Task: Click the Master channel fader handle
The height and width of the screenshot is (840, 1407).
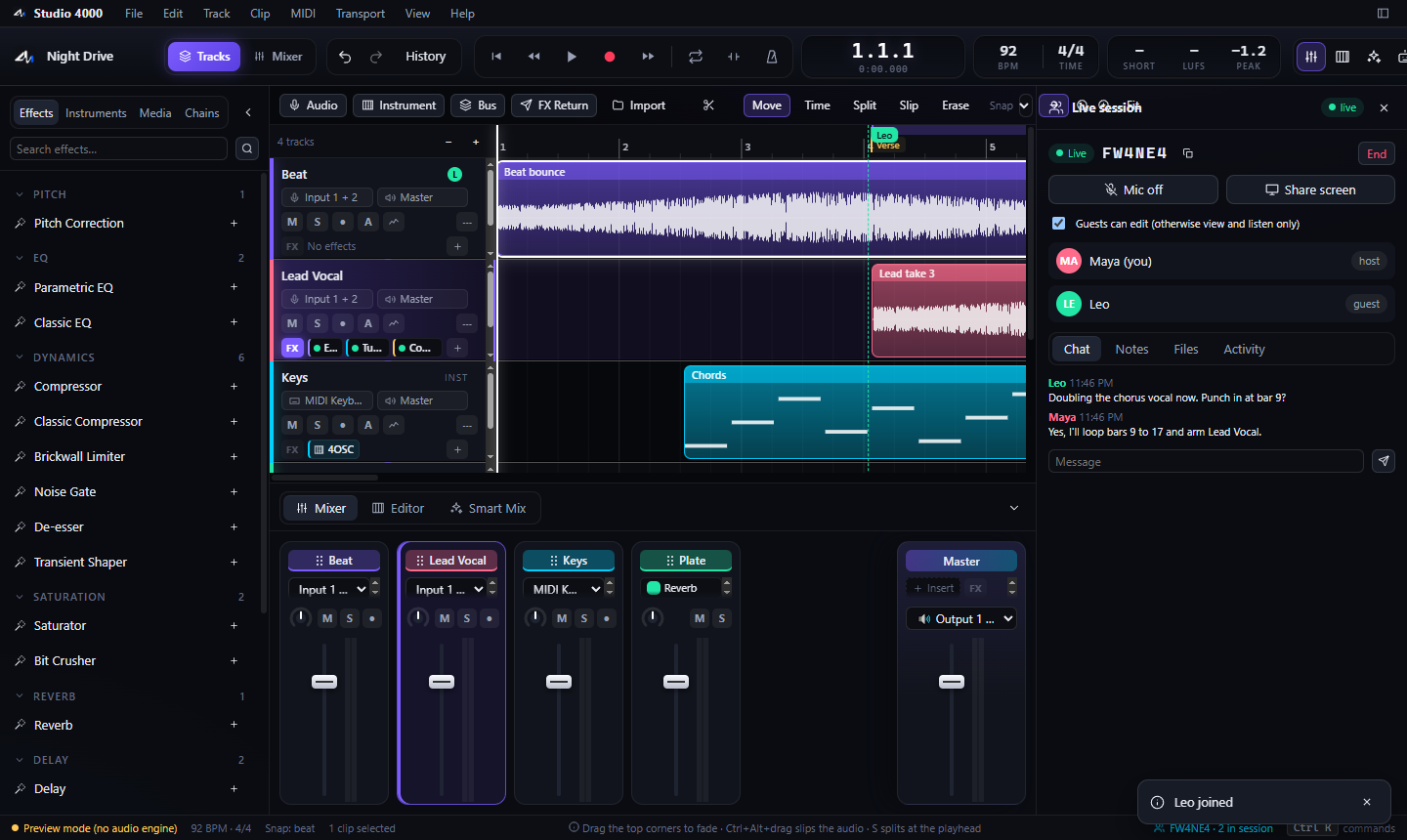Action: 952,682
